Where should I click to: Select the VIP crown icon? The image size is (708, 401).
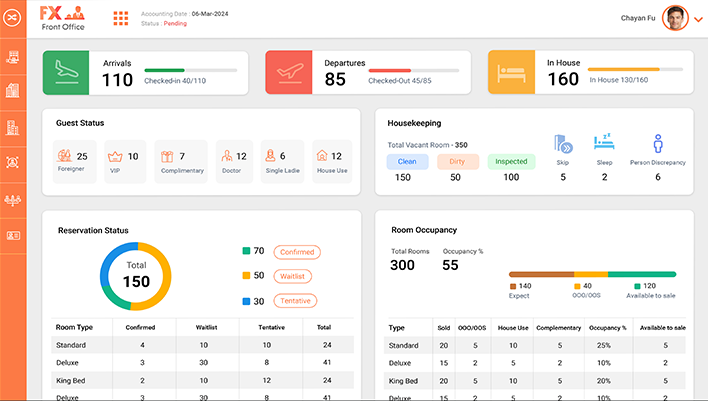[115, 156]
